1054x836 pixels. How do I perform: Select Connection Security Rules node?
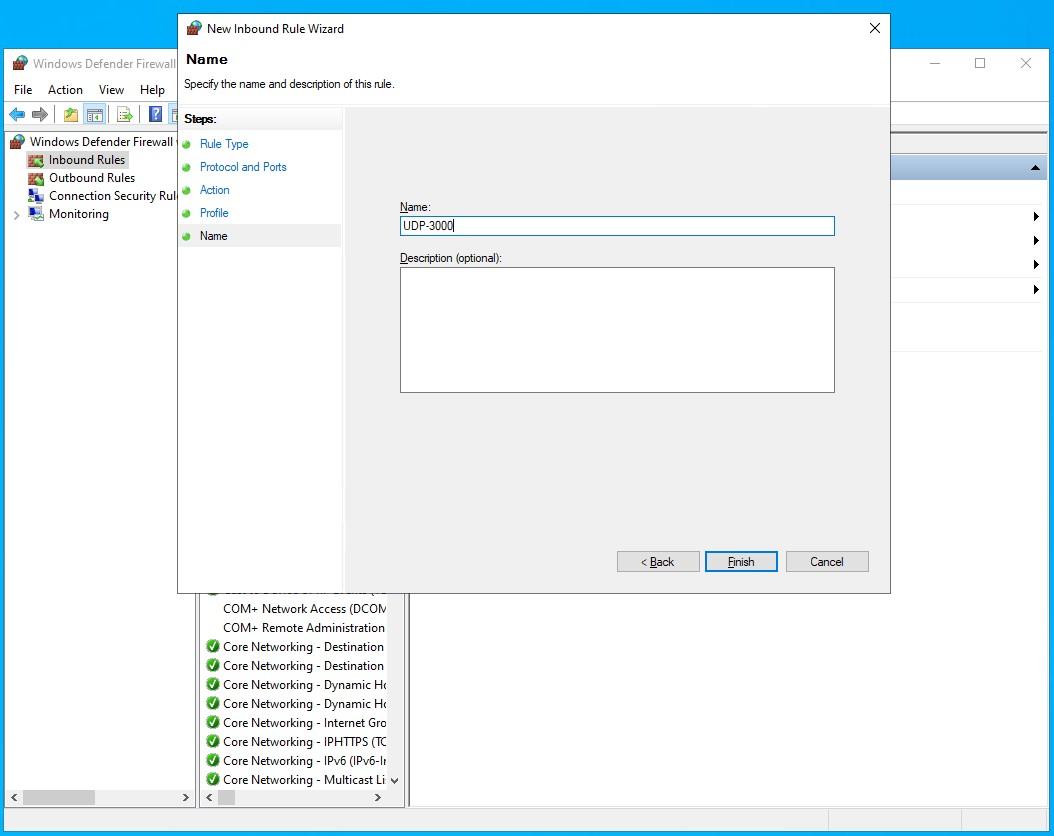(112, 196)
